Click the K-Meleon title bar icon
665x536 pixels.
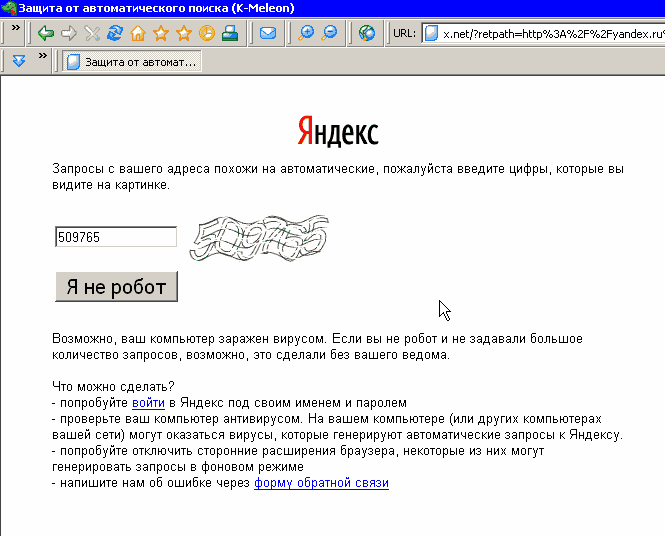(8, 8)
